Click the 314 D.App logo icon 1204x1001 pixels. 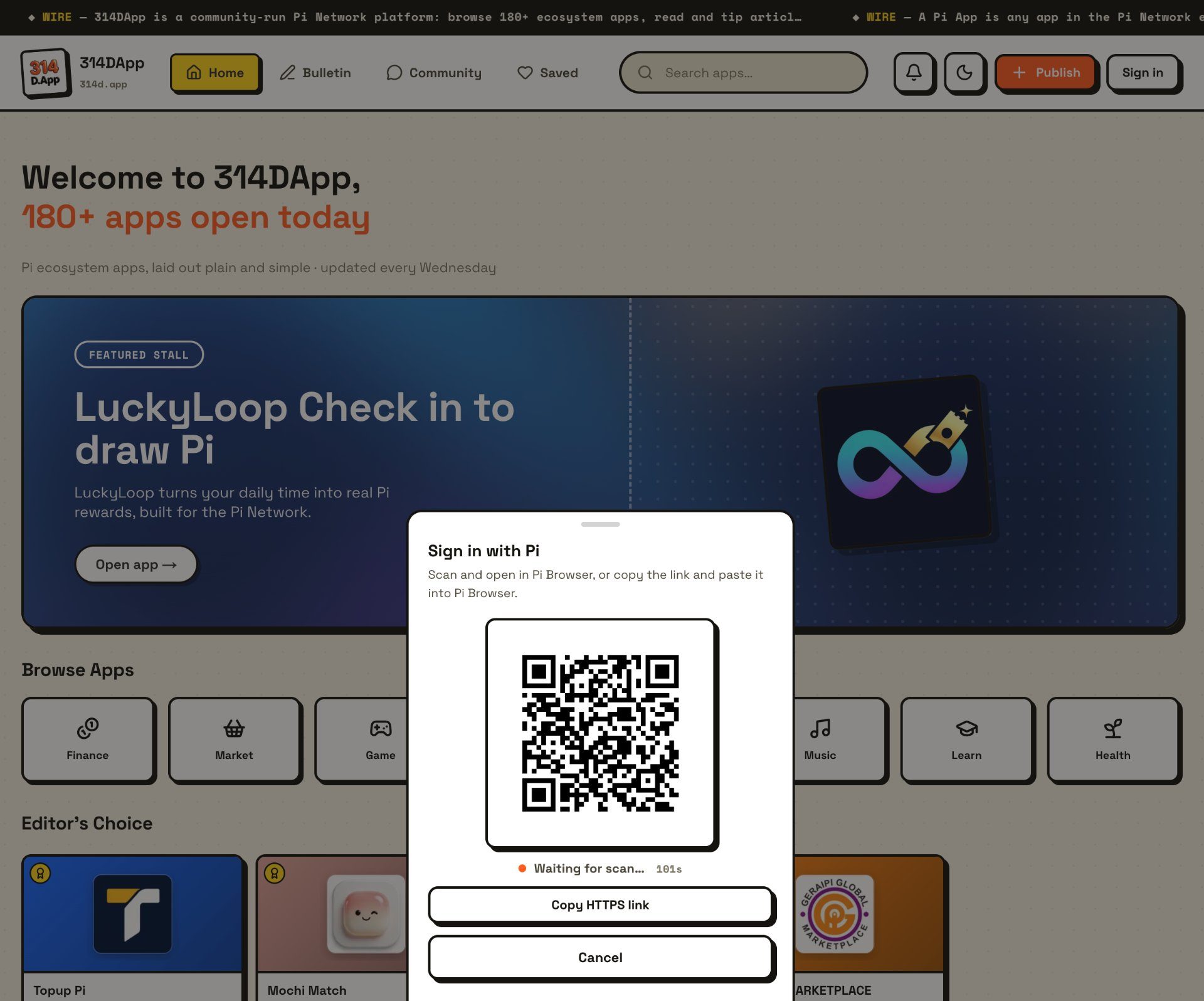click(x=45, y=73)
